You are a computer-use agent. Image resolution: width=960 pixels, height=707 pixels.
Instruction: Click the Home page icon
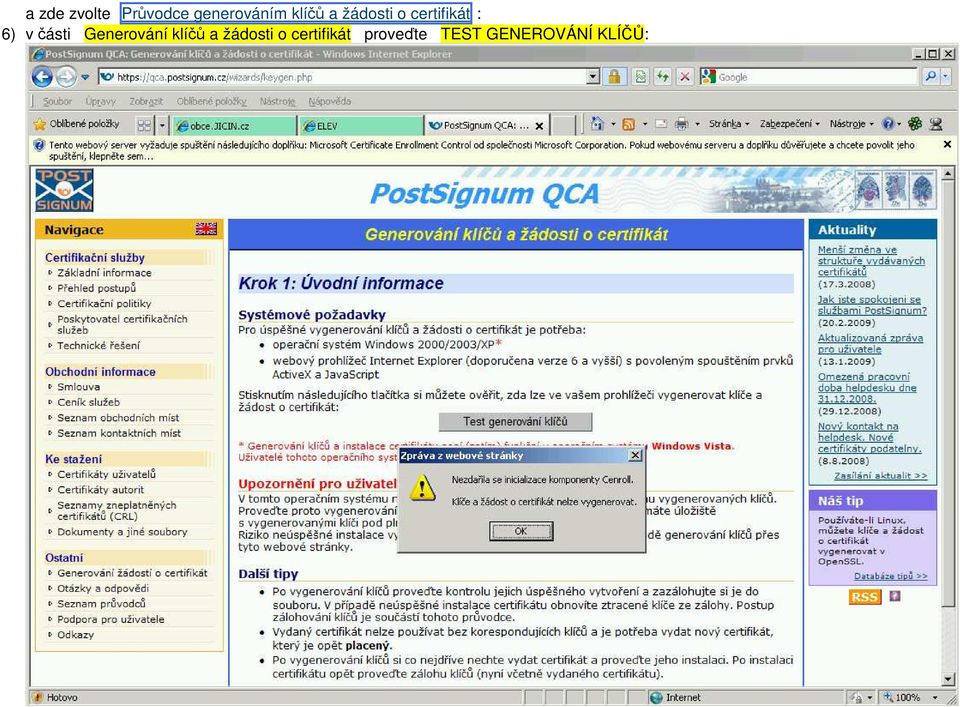(598, 124)
